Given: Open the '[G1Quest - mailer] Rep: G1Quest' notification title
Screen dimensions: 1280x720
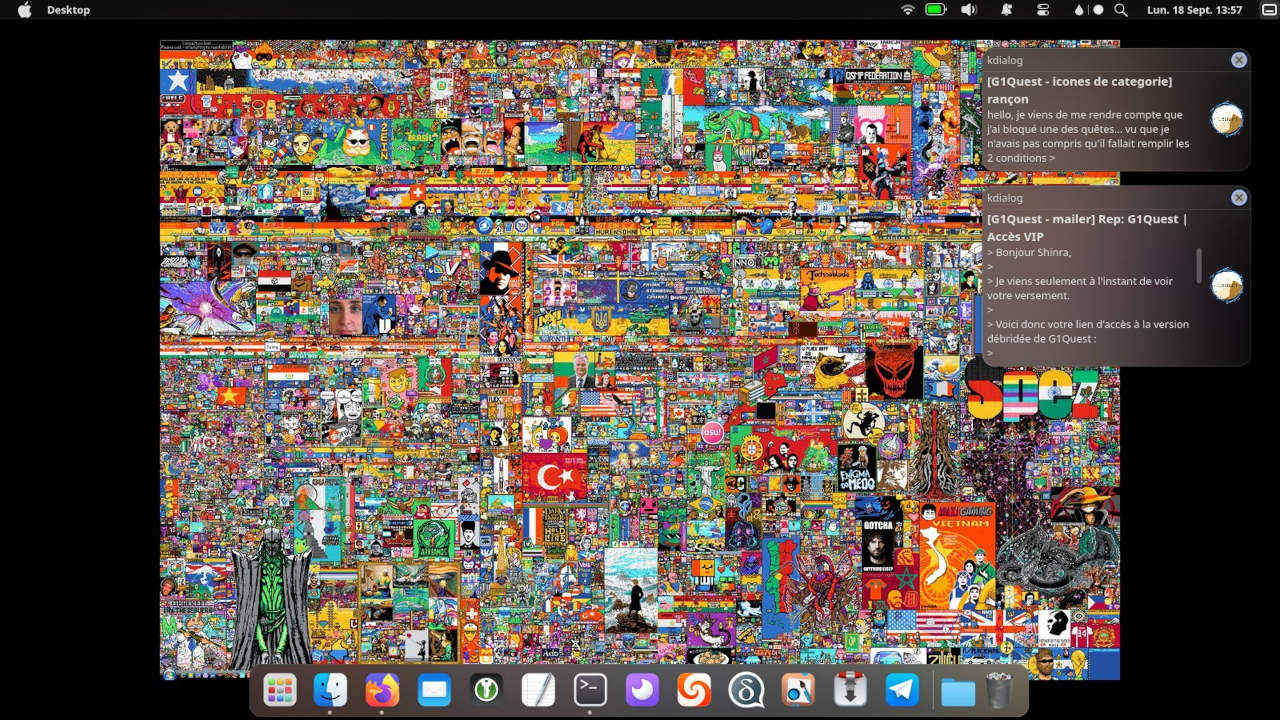Looking at the screenshot, I should click(1087, 227).
